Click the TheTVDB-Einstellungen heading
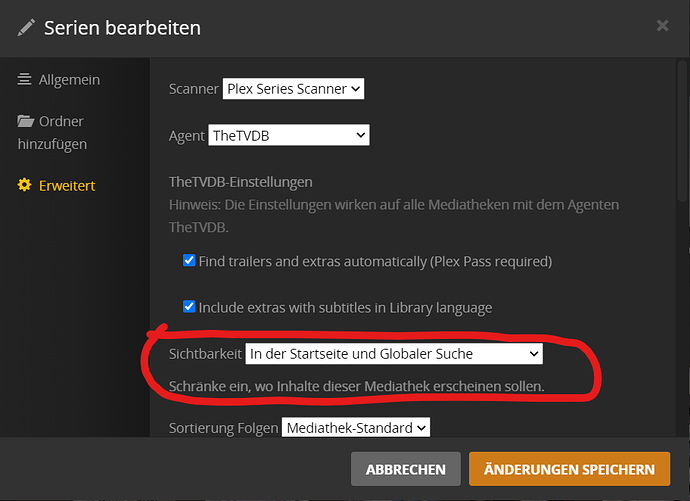 click(x=241, y=182)
